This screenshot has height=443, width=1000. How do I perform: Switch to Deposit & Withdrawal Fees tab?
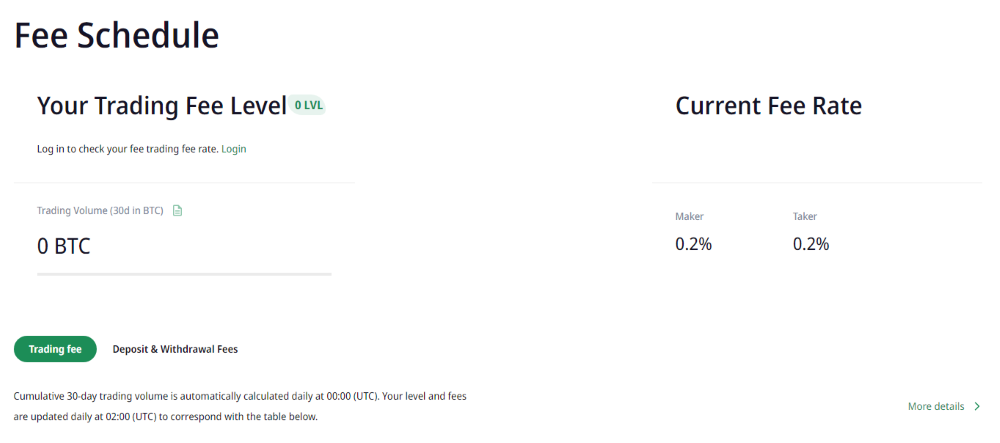coord(175,349)
